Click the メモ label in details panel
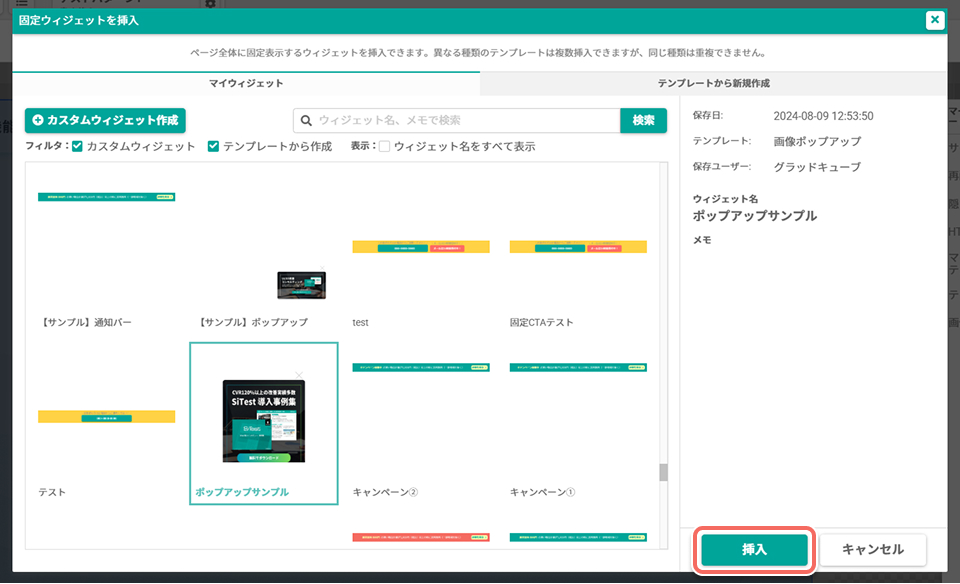The height and width of the screenshot is (584, 960). [702, 240]
